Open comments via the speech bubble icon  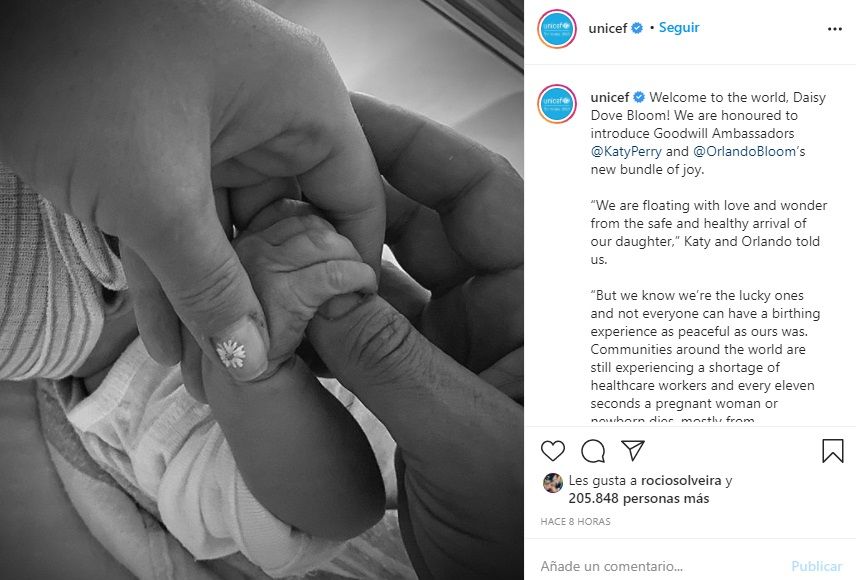(593, 451)
